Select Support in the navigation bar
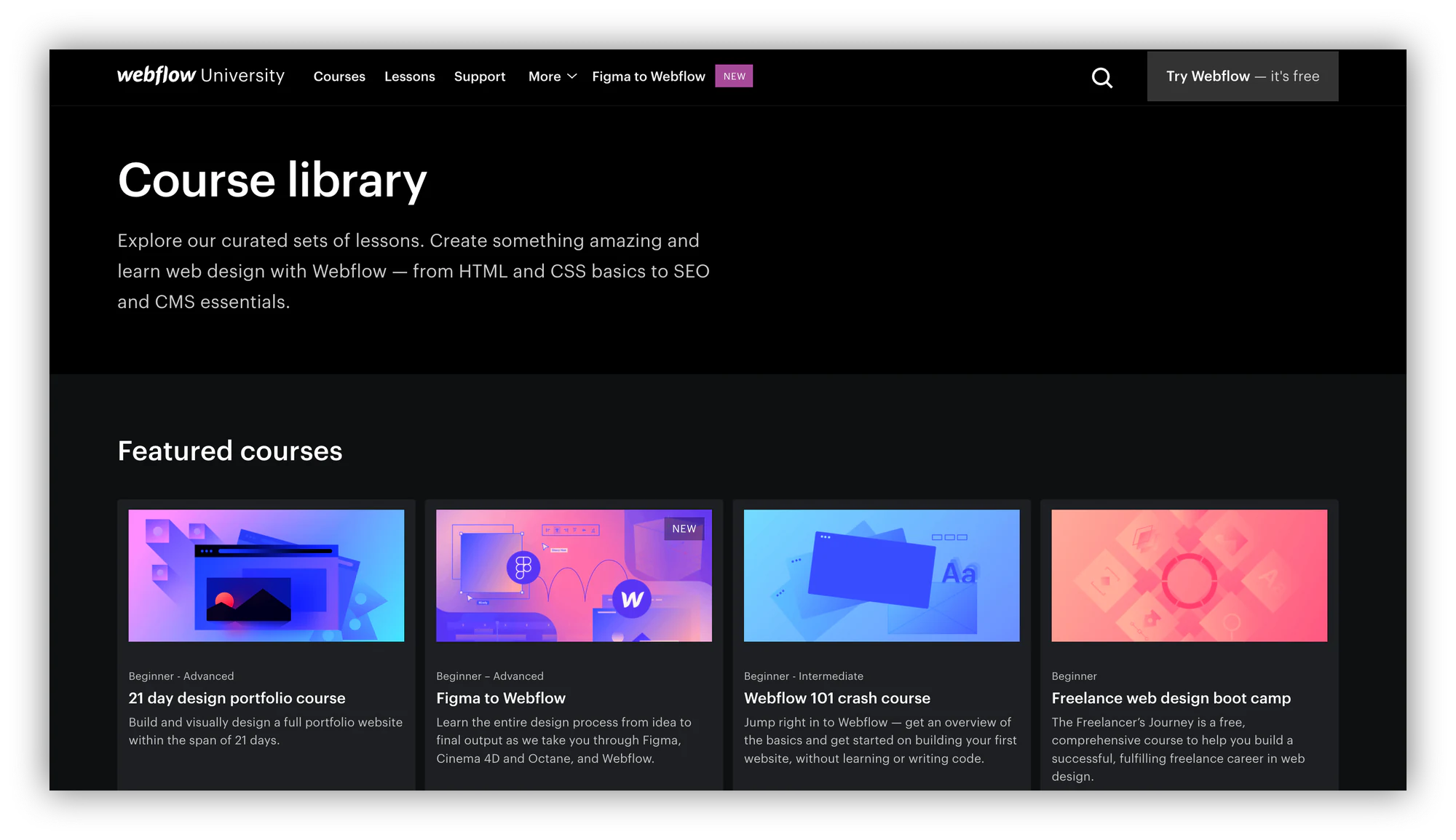The width and height of the screenshot is (1456, 840). 480,76
